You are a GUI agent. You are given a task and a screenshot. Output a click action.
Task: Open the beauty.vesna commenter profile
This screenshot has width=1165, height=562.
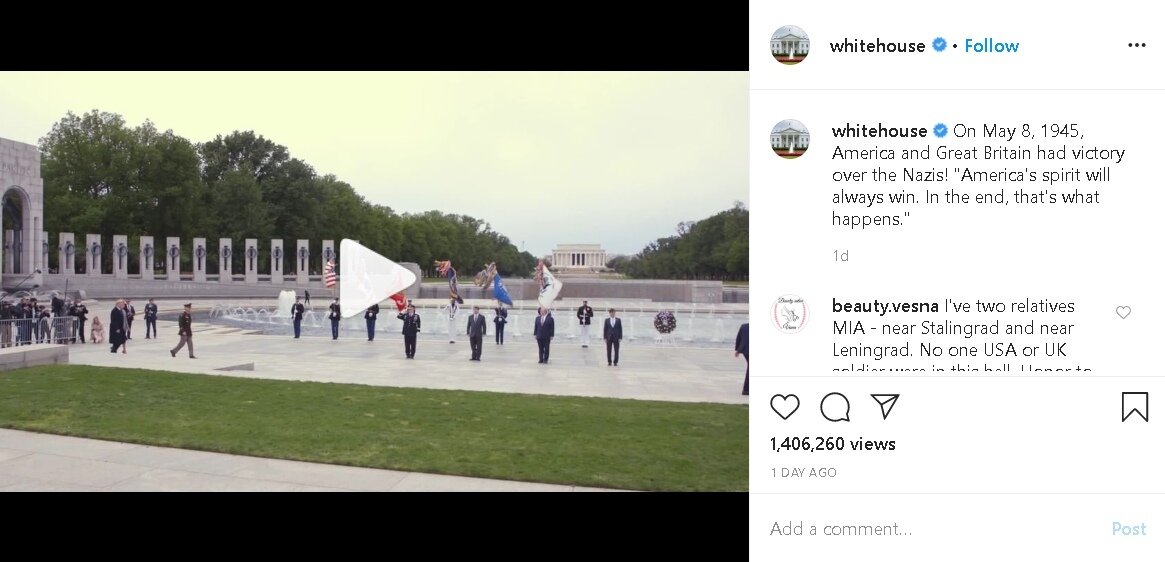pyautogui.click(x=885, y=306)
